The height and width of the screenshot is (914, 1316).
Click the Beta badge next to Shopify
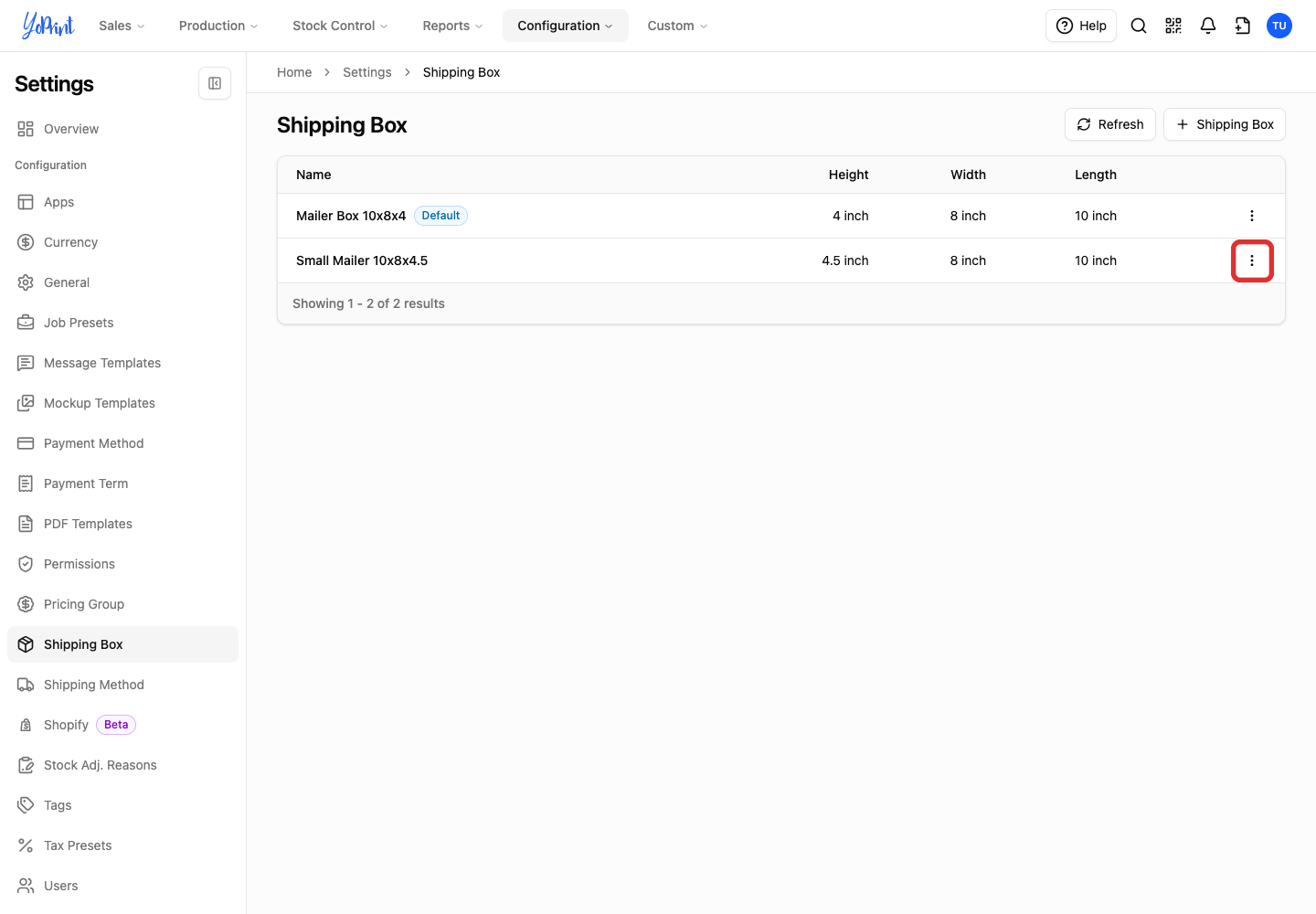coord(116,725)
